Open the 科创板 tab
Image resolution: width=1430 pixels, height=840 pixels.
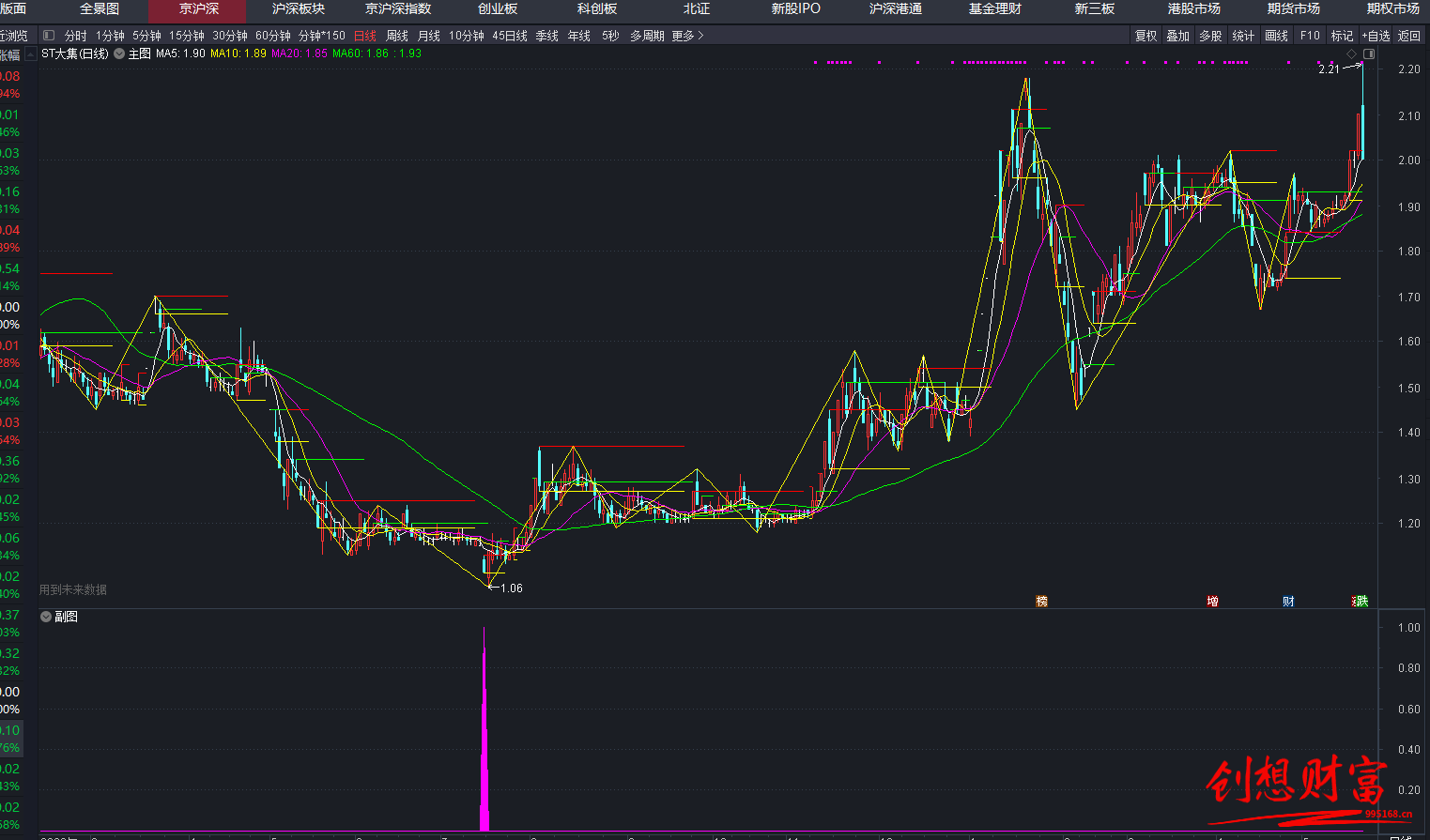(597, 8)
